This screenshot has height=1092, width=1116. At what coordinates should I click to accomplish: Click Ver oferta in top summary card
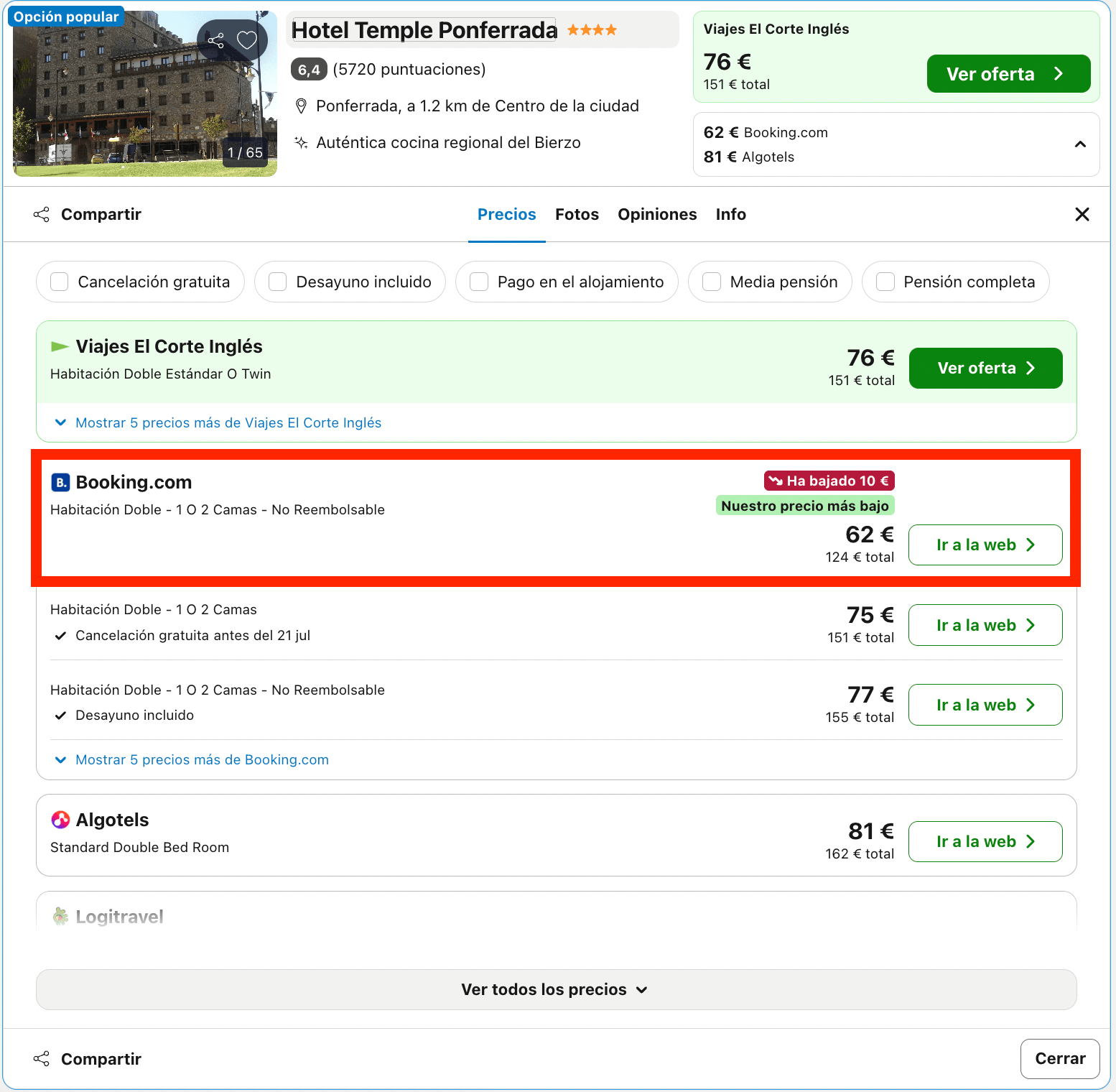[x=1008, y=74]
